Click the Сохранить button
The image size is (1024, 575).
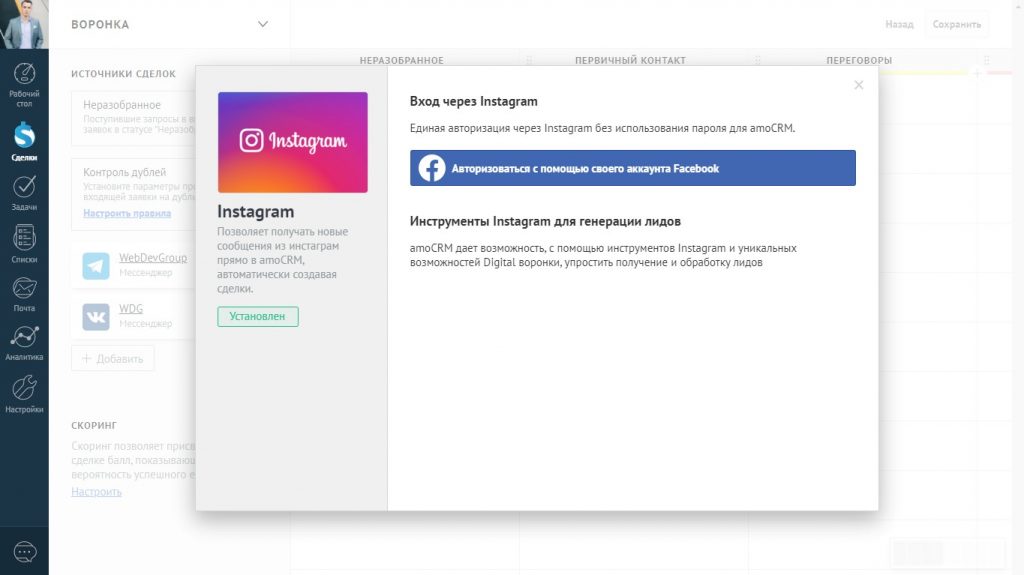click(x=957, y=24)
